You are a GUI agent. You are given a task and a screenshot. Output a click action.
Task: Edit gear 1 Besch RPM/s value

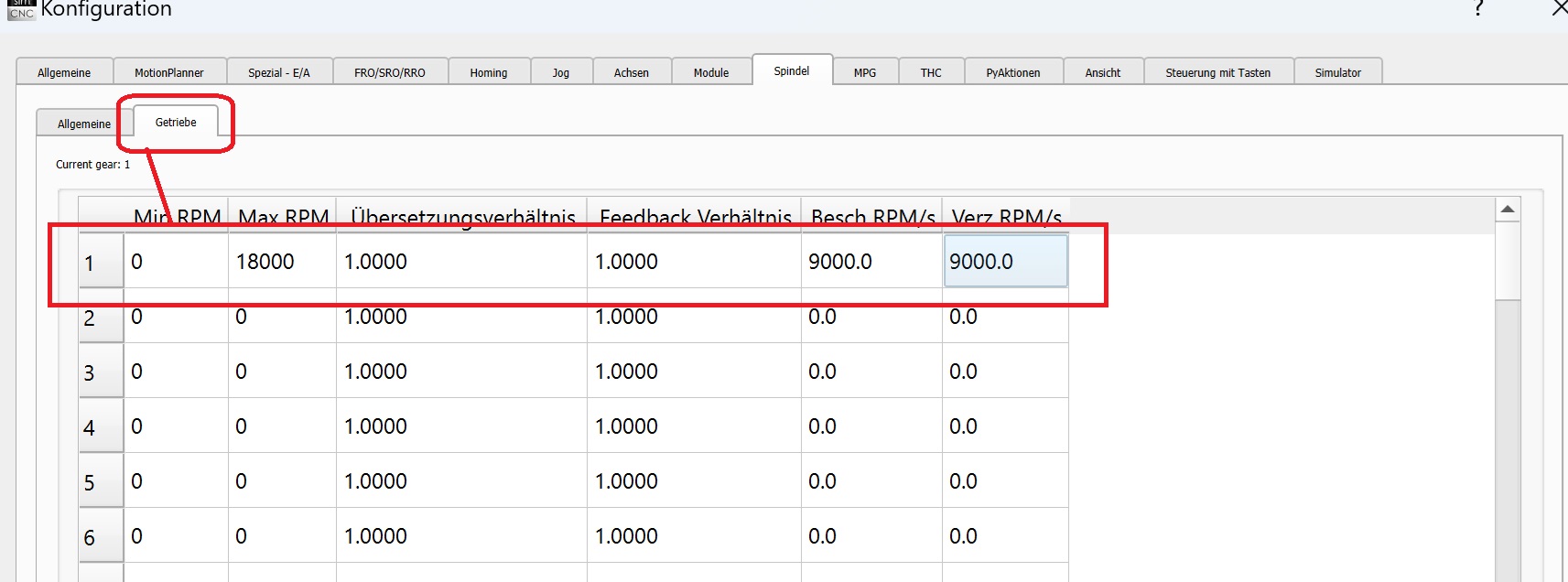click(871, 262)
